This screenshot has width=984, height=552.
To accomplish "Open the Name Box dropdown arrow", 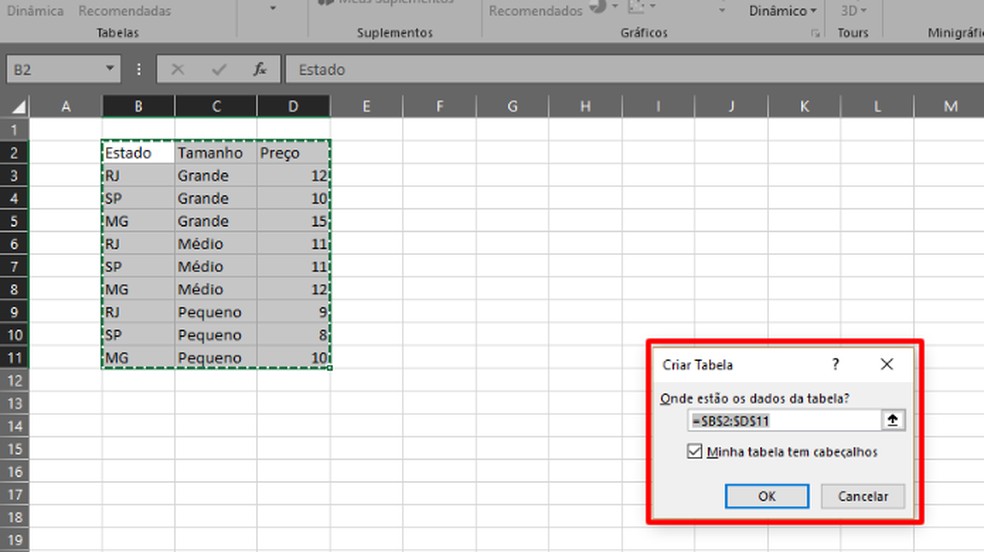I will tap(109, 69).
